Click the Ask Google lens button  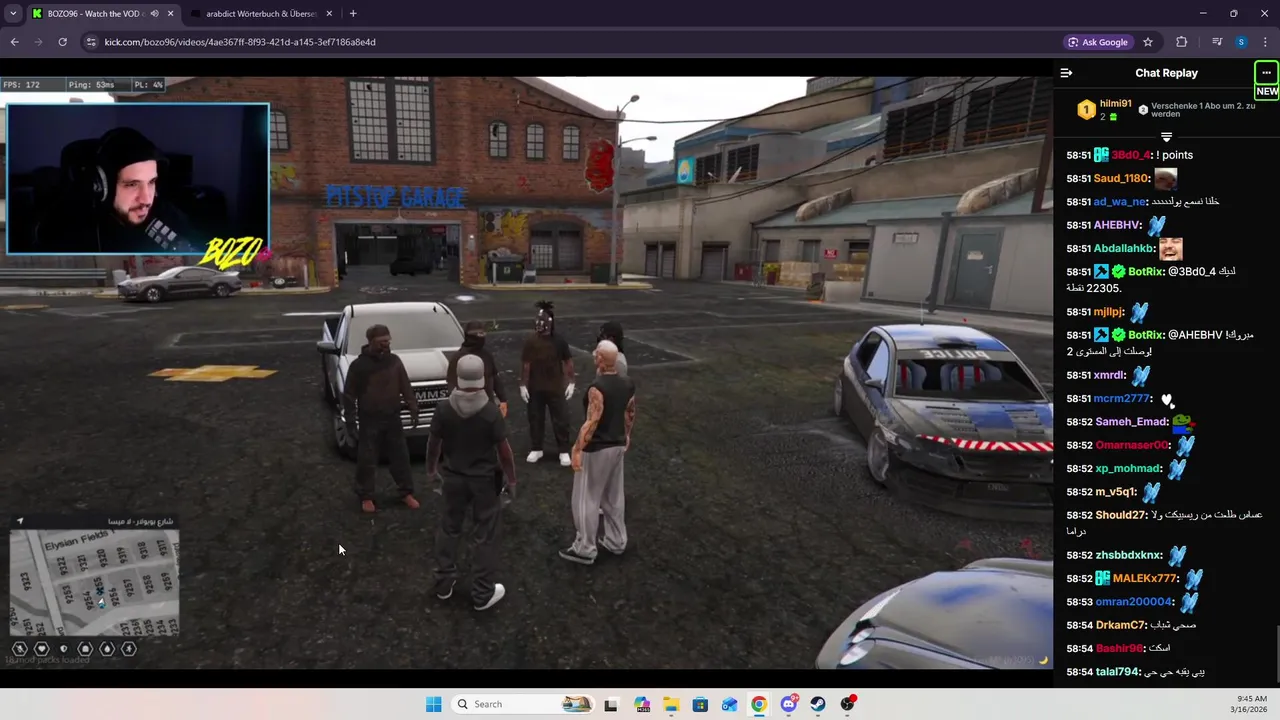[1098, 42]
